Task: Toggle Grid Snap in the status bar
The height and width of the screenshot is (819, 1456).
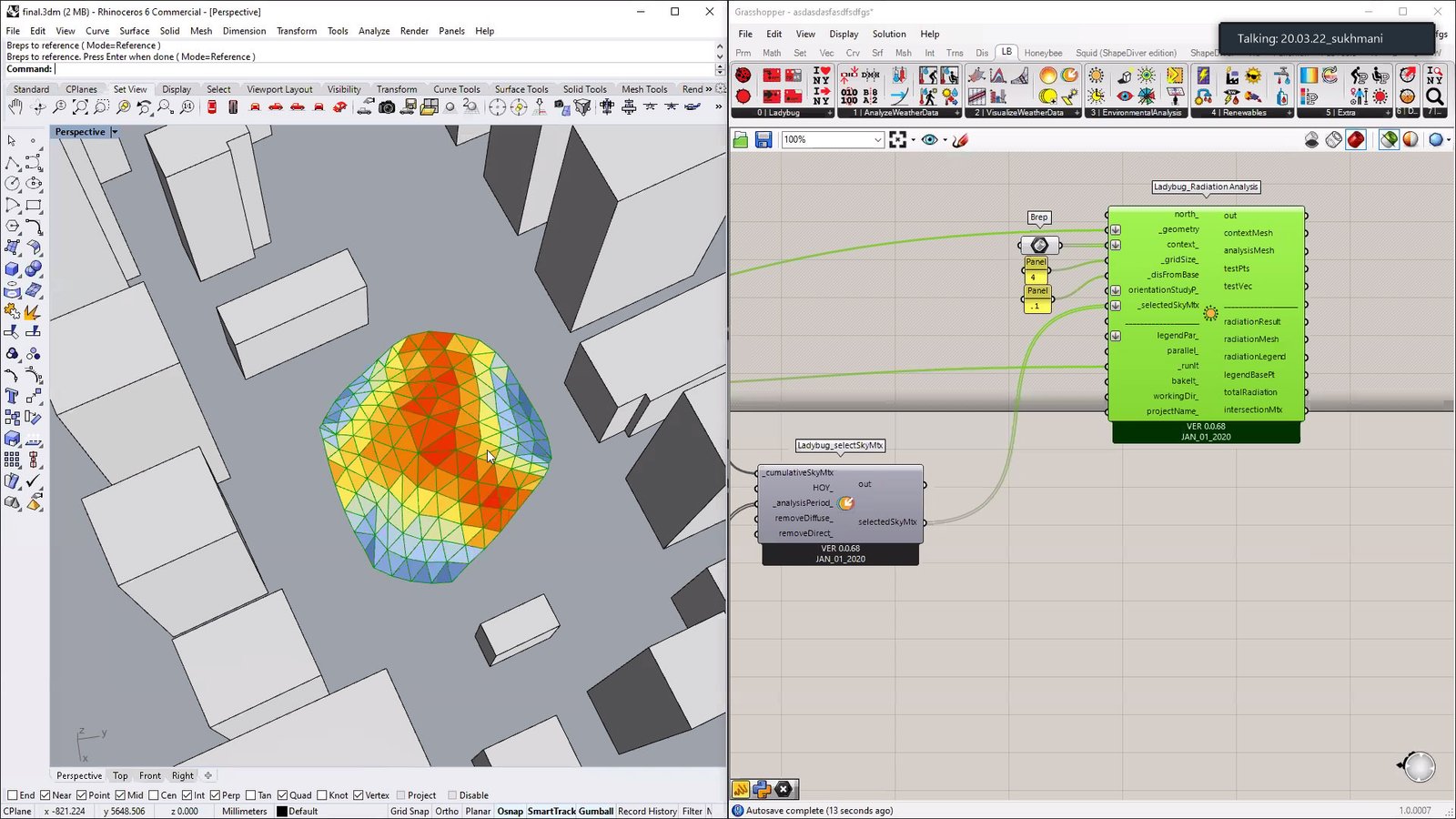Action: (x=409, y=811)
